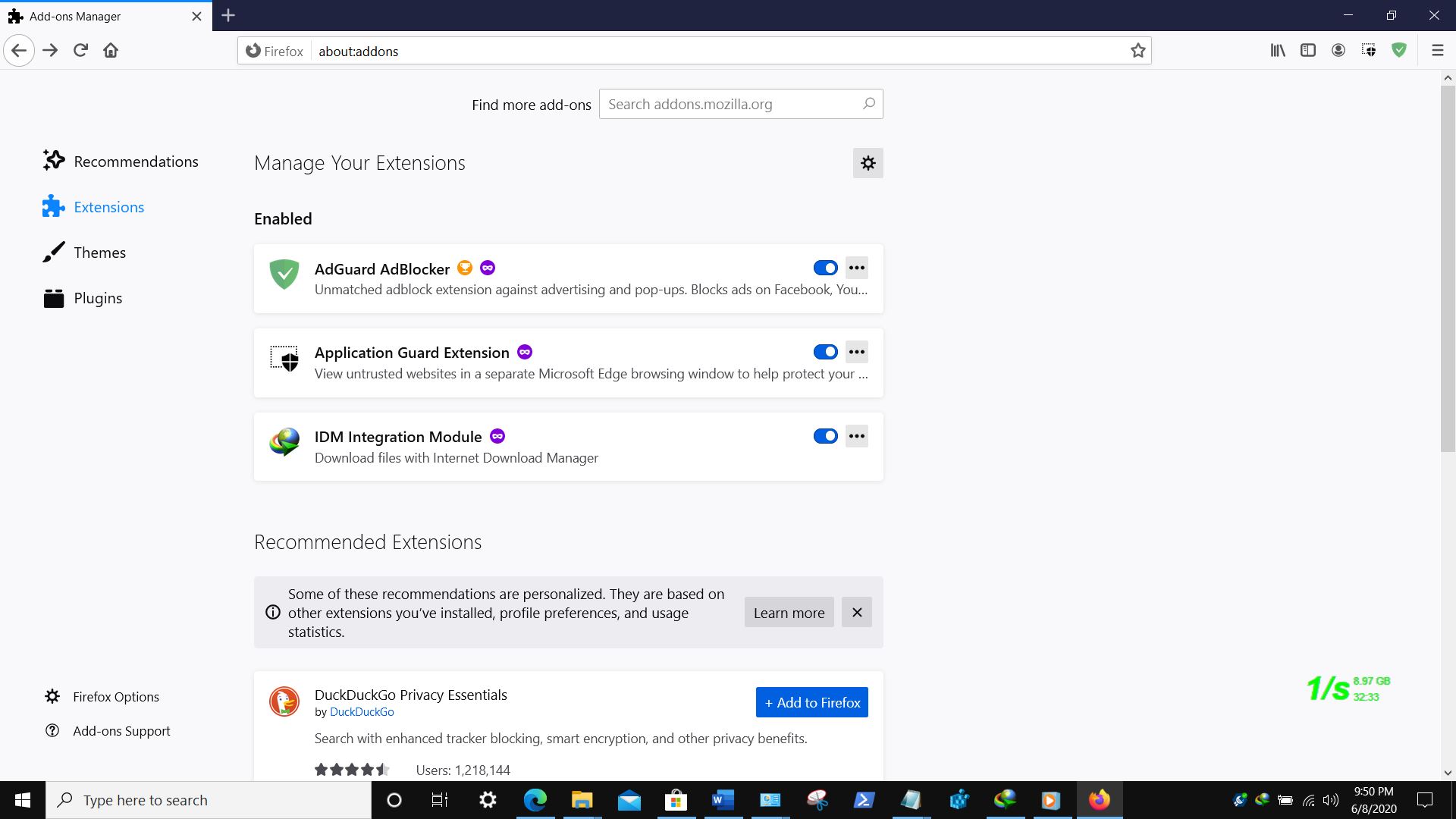Open the Firefox Account icon
1456x819 pixels.
[x=1338, y=51]
